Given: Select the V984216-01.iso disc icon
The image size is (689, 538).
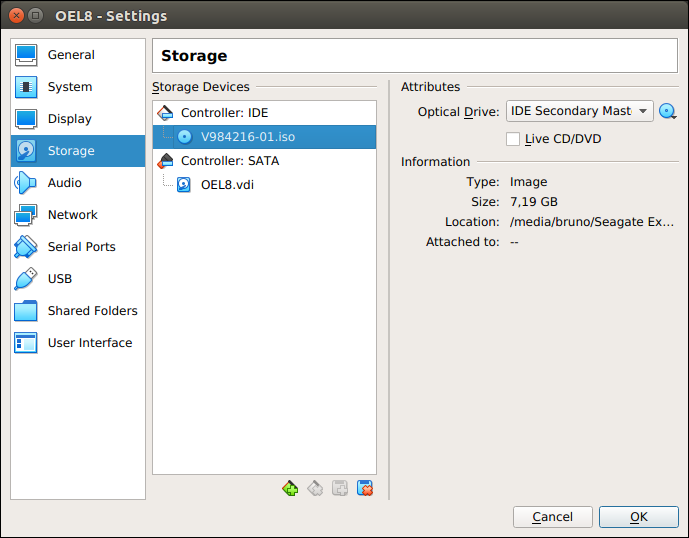Looking at the screenshot, I should point(185,137).
